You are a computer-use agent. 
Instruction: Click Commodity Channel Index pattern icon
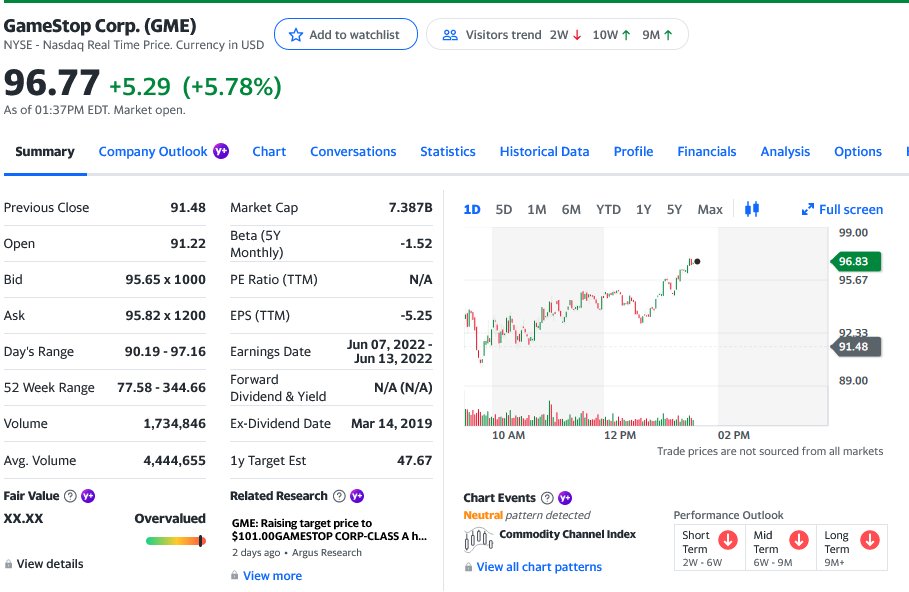[x=478, y=539]
